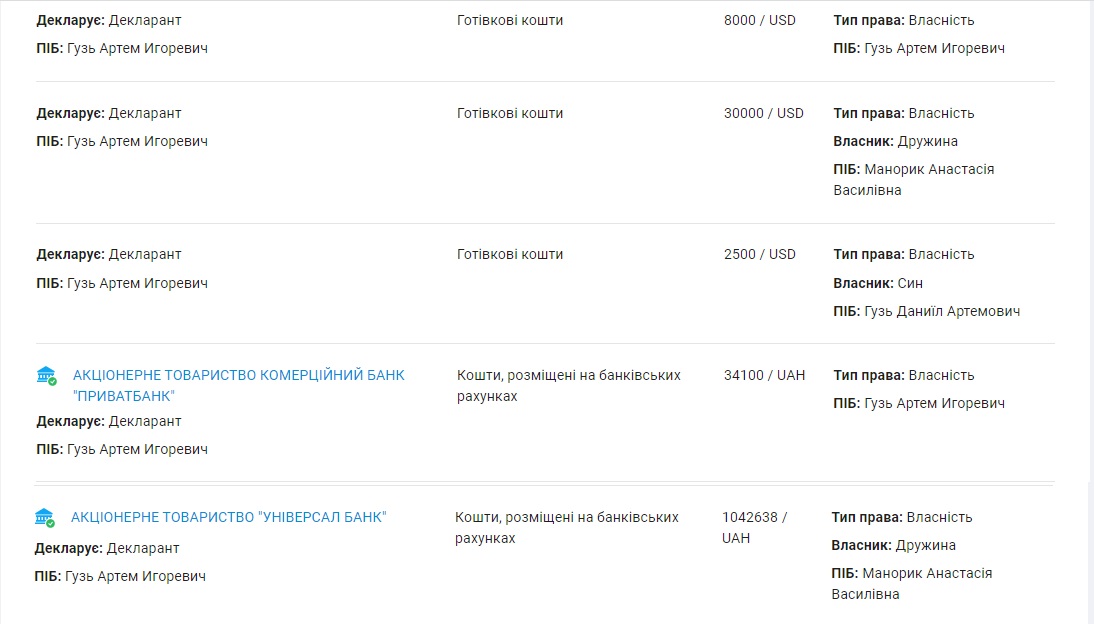This screenshot has width=1094, height=624.
Task: Select the 1042638 / UAH amount
Action: [x=754, y=527]
